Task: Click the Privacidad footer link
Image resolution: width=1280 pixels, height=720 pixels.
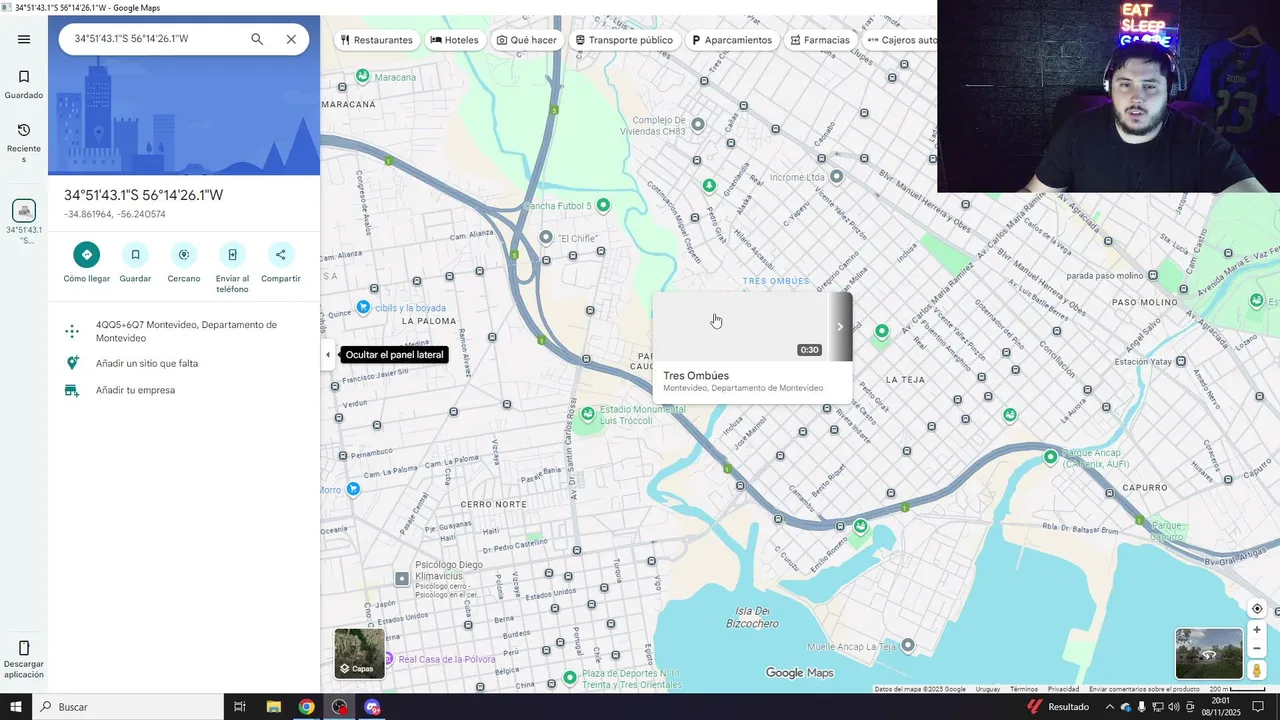Action: pyautogui.click(x=1063, y=689)
